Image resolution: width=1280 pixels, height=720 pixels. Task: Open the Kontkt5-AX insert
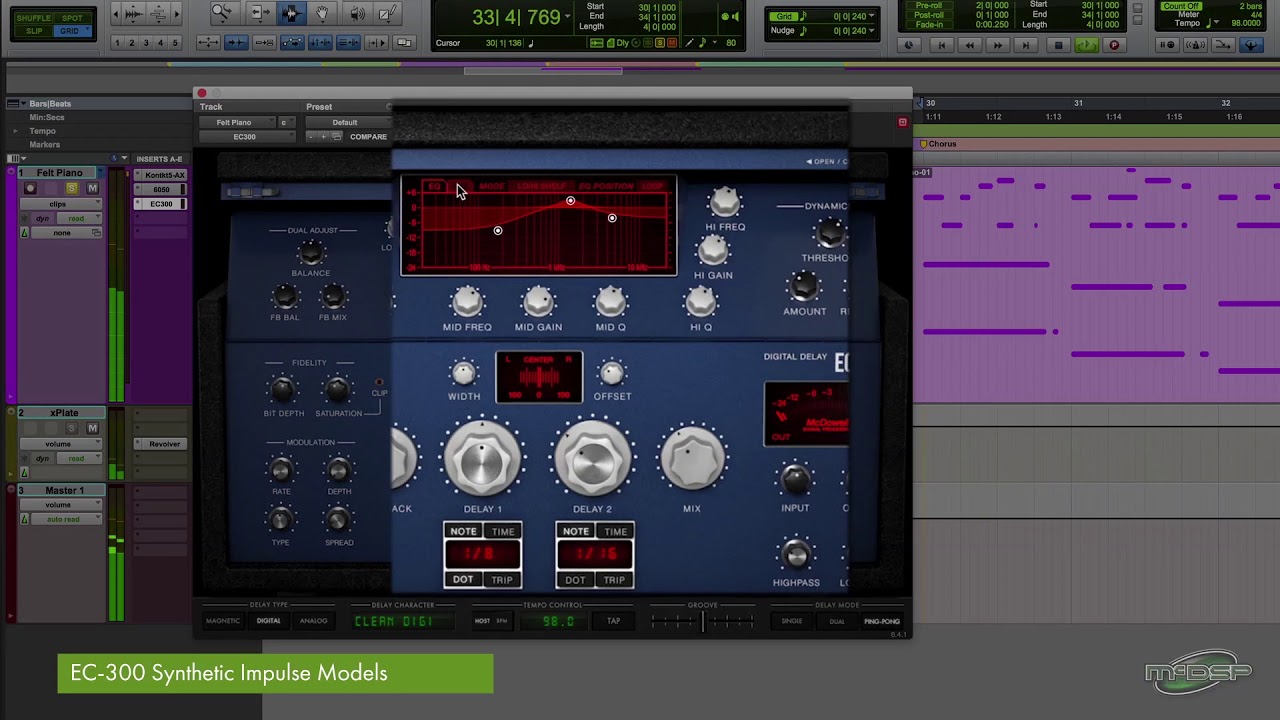click(x=161, y=175)
